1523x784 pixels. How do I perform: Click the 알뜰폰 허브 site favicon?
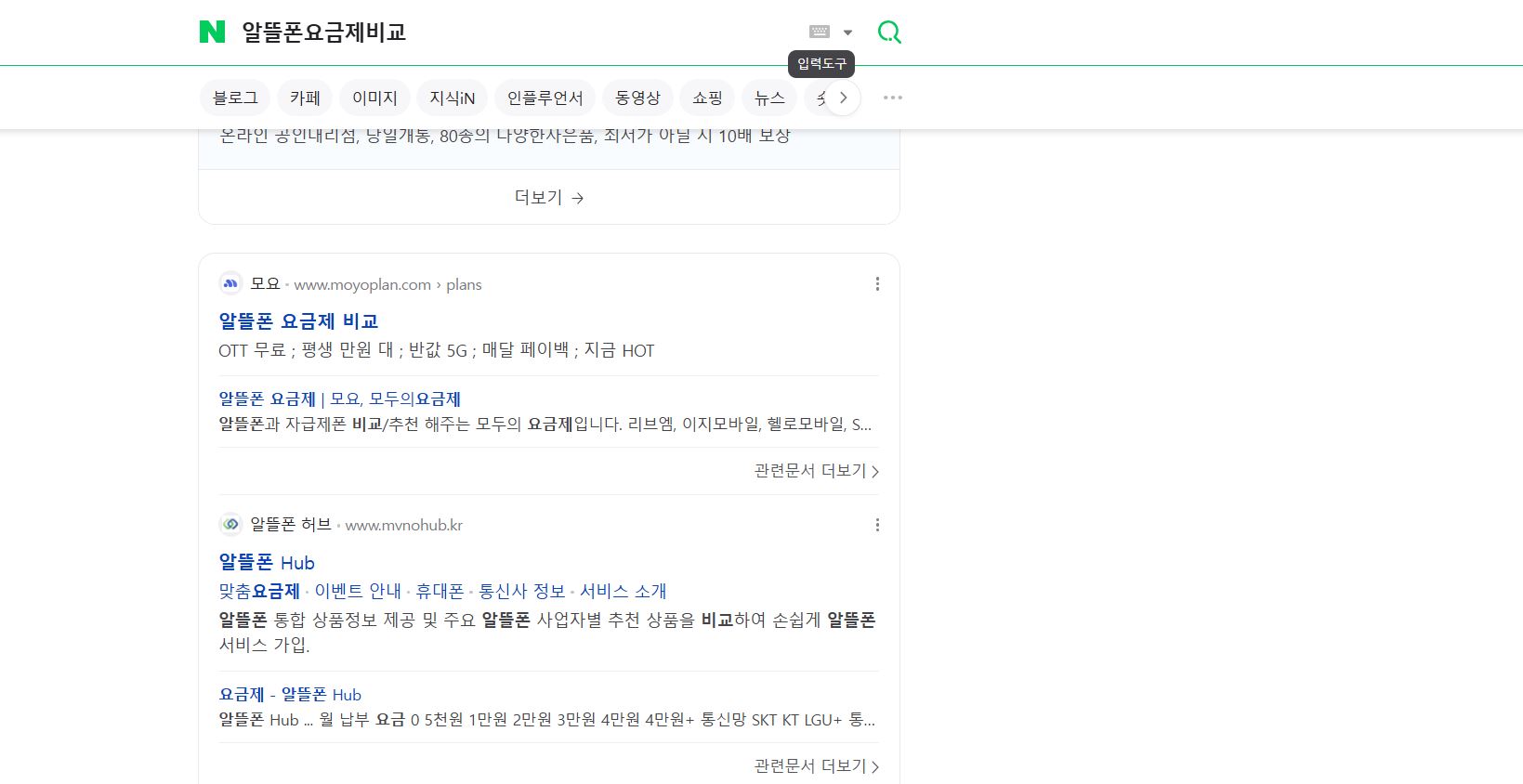(230, 525)
